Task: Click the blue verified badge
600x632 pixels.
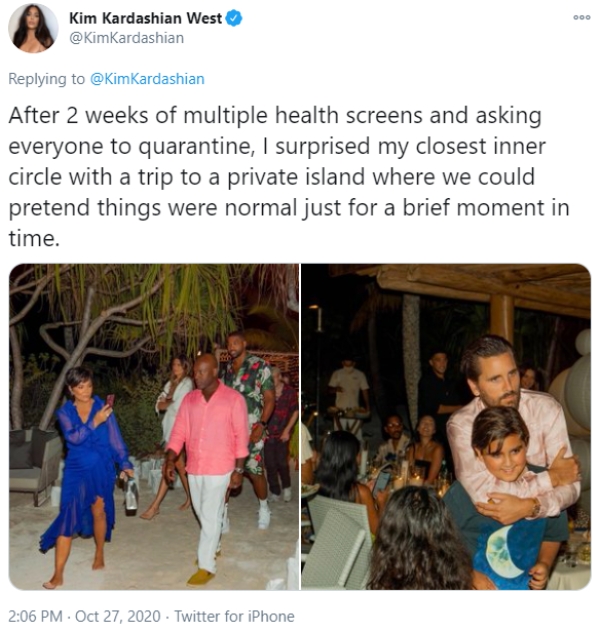Action: tap(234, 19)
